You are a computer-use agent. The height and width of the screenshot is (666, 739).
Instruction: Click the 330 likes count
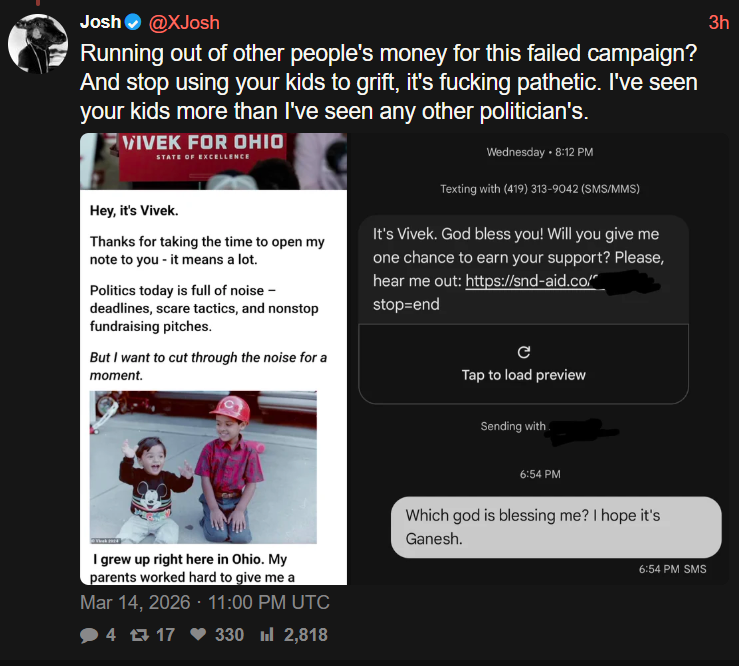point(230,635)
